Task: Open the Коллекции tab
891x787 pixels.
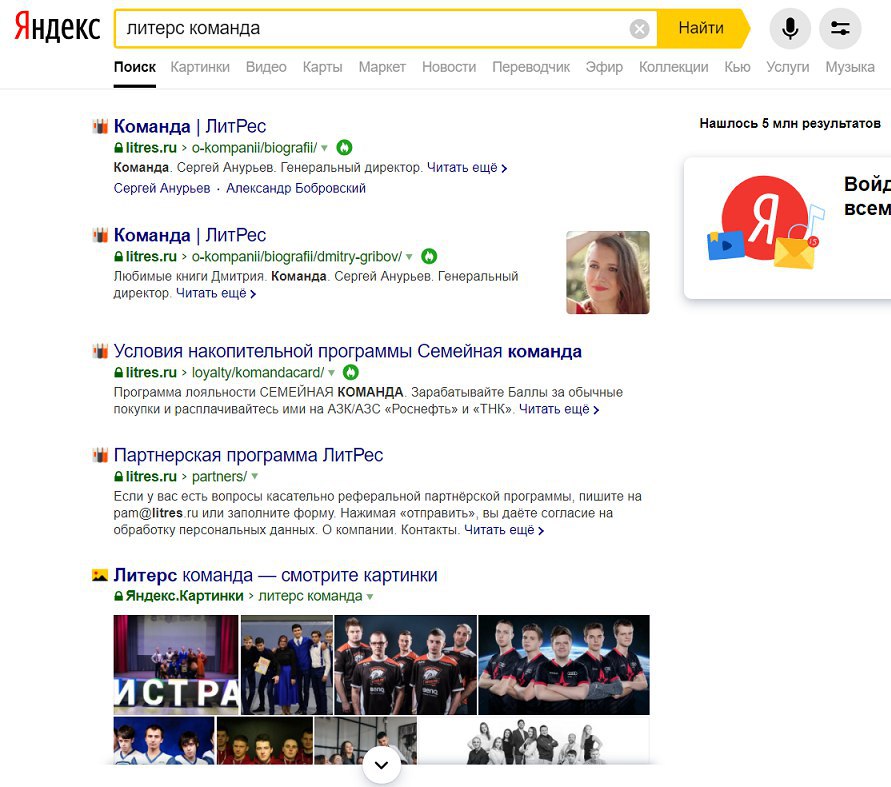Action: pos(673,67)
